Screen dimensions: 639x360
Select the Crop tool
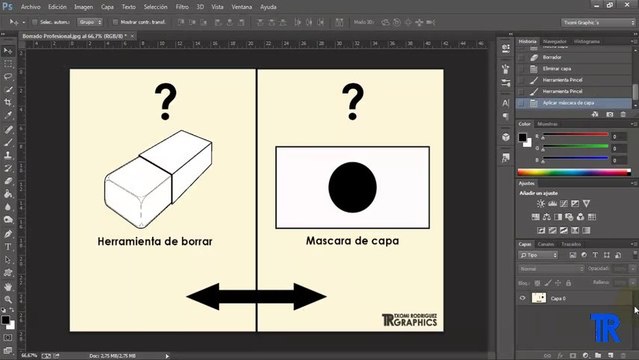(8, 102)
